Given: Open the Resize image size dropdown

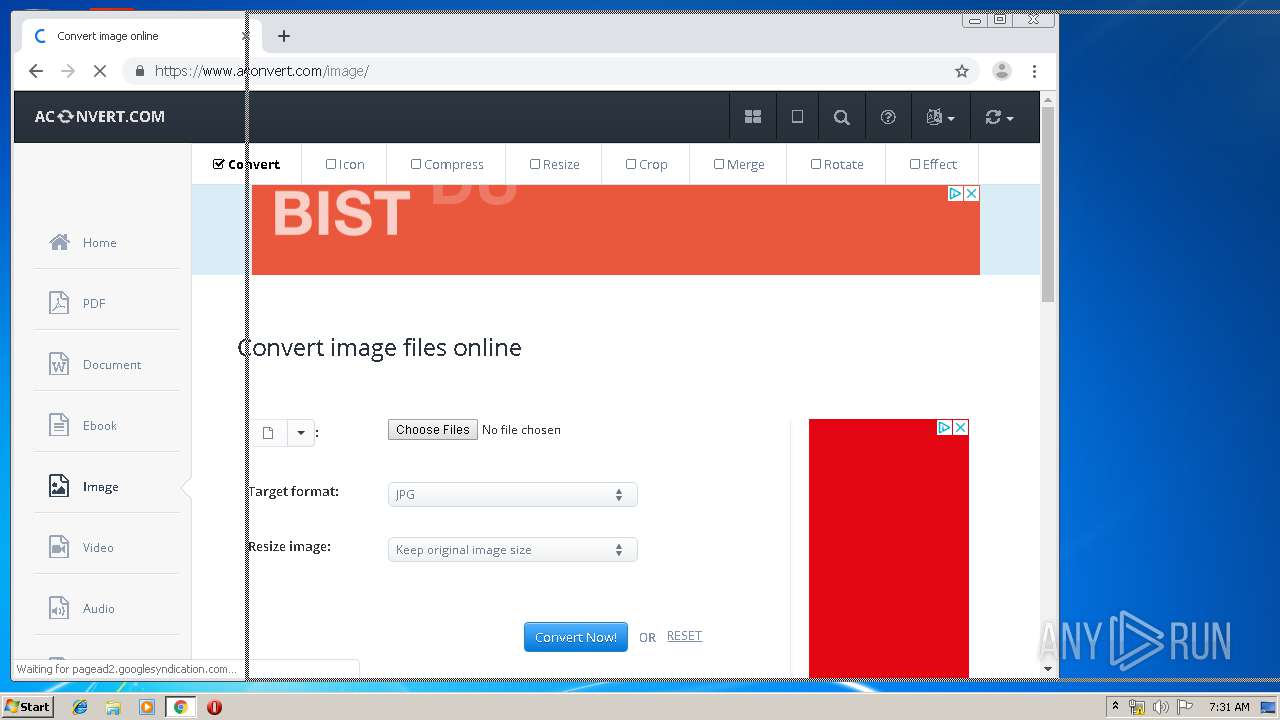Looking at the screenshot, I should pos(512,549).
